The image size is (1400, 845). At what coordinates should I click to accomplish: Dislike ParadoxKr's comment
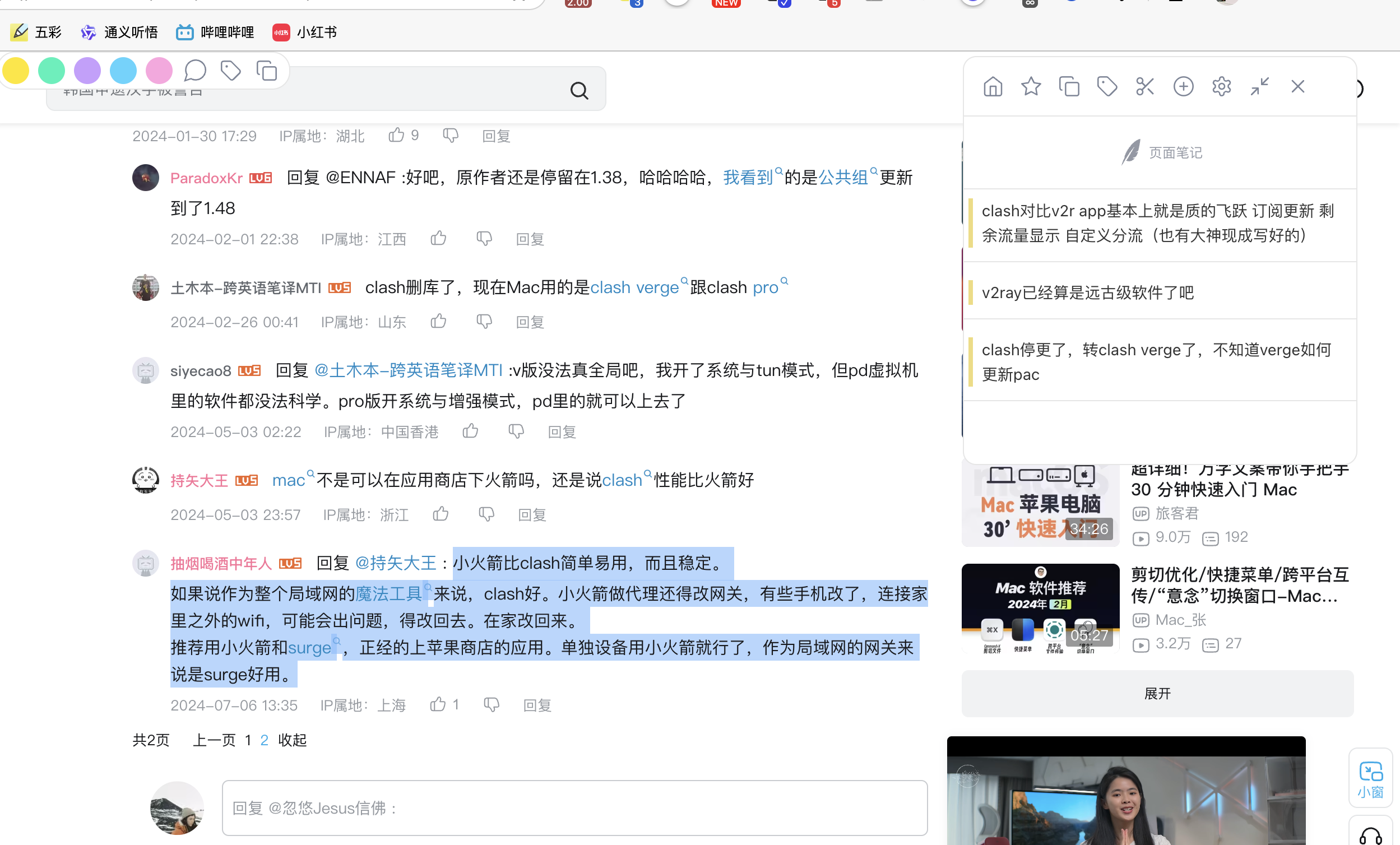point(484,239)
